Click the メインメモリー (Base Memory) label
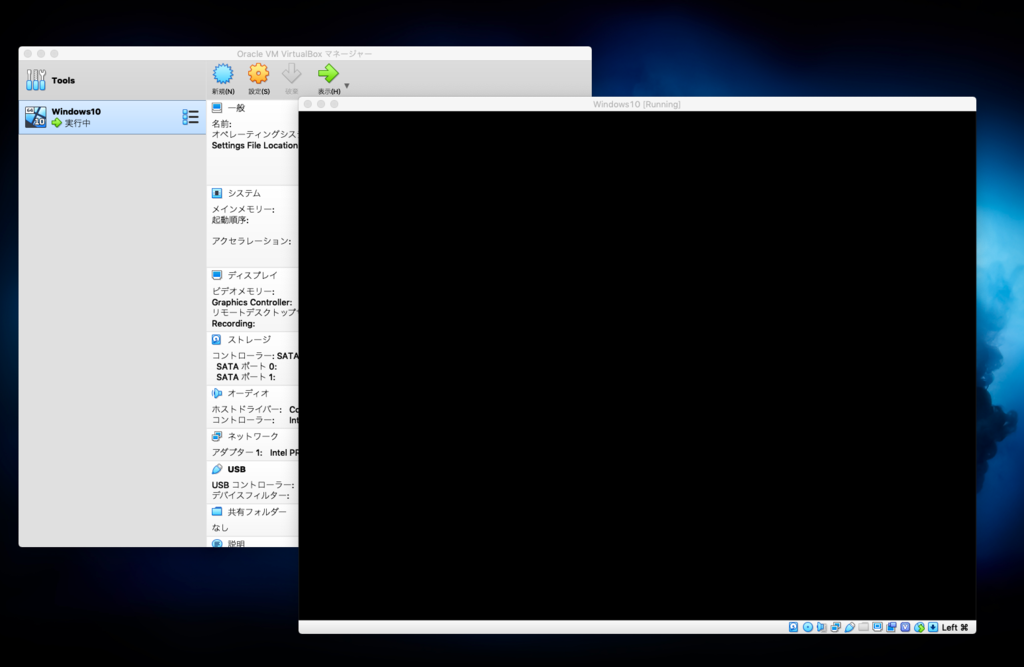This screenshot has width=1024, height=667. pyautogui.click(x=243, y=209)
